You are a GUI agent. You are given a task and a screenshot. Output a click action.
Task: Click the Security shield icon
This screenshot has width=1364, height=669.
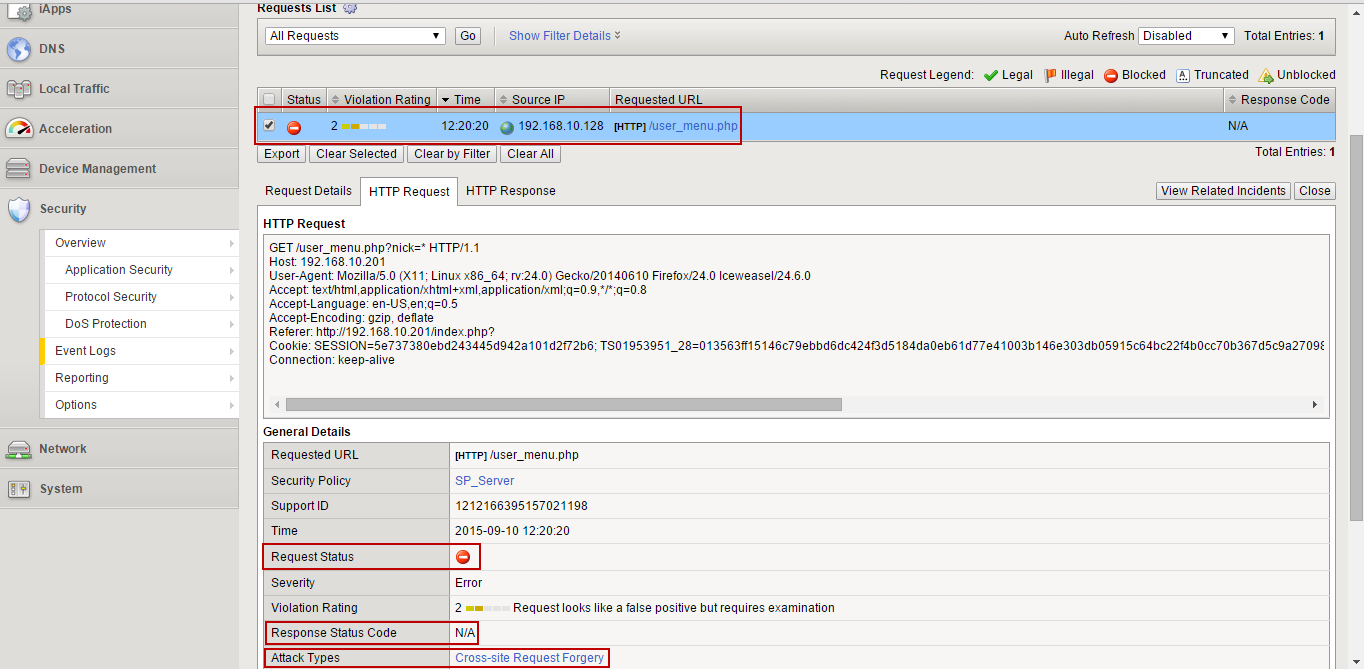19,209
